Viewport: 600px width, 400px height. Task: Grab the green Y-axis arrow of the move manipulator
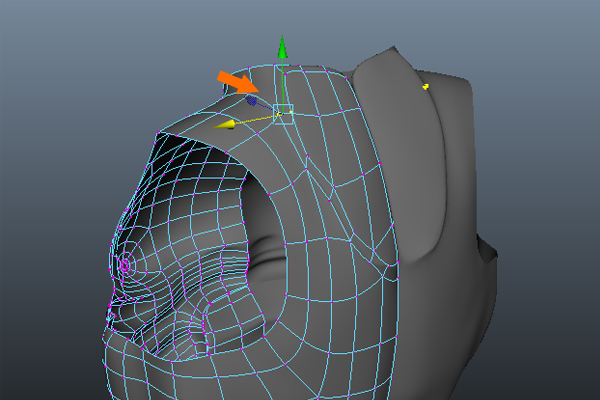click(x=282, y=47)
